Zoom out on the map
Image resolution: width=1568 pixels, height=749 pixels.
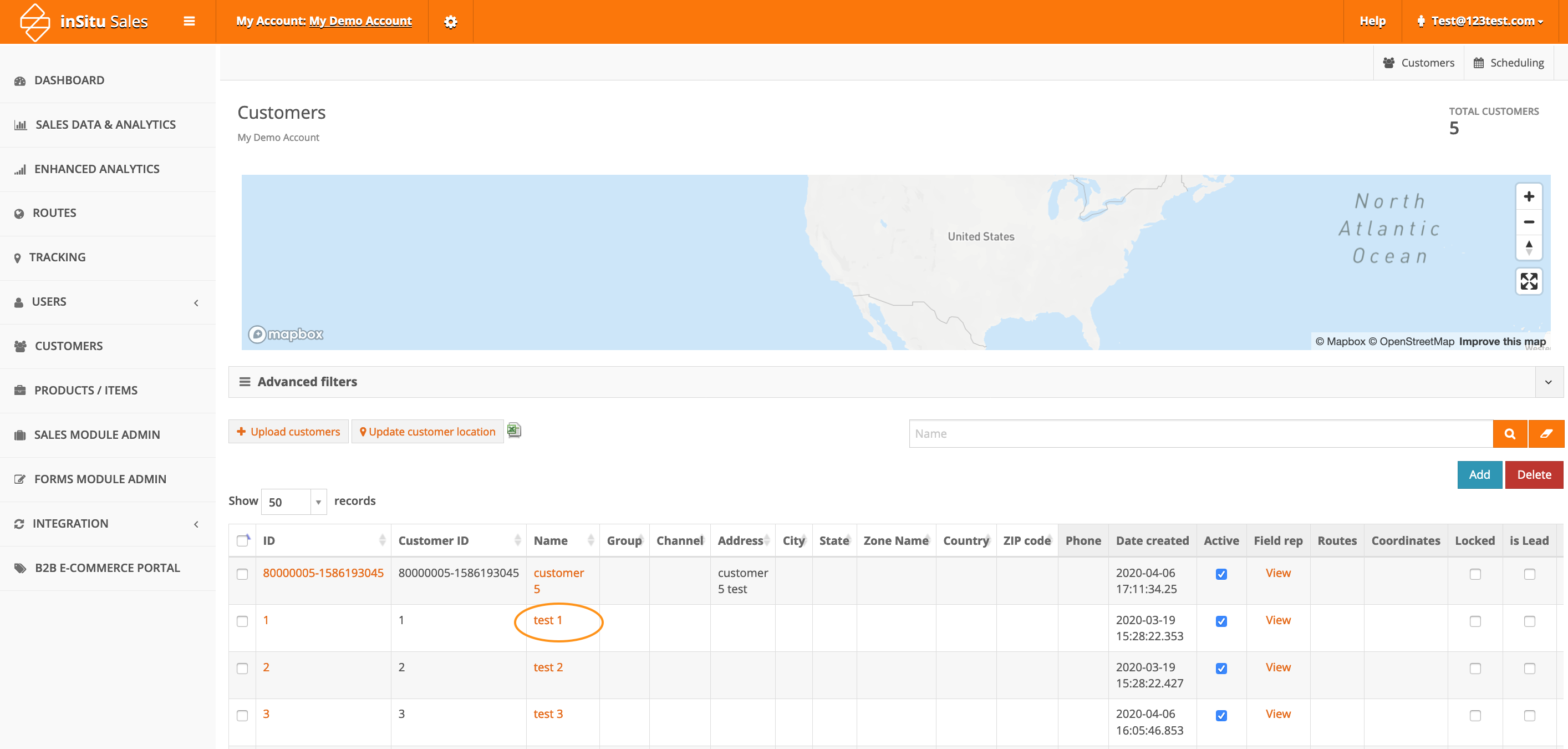coord(1529,222)
